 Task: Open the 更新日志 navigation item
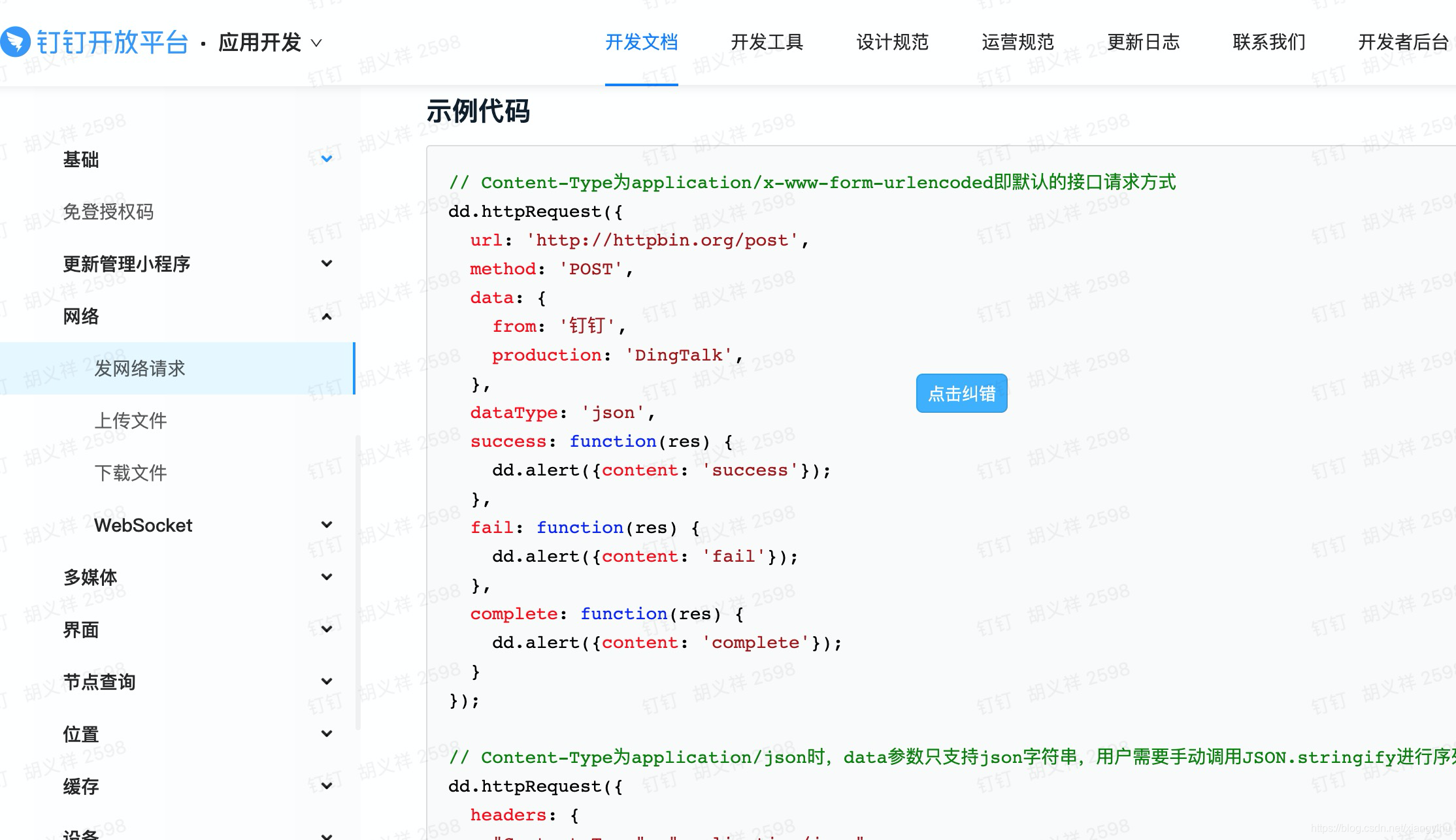[1143, 42]
